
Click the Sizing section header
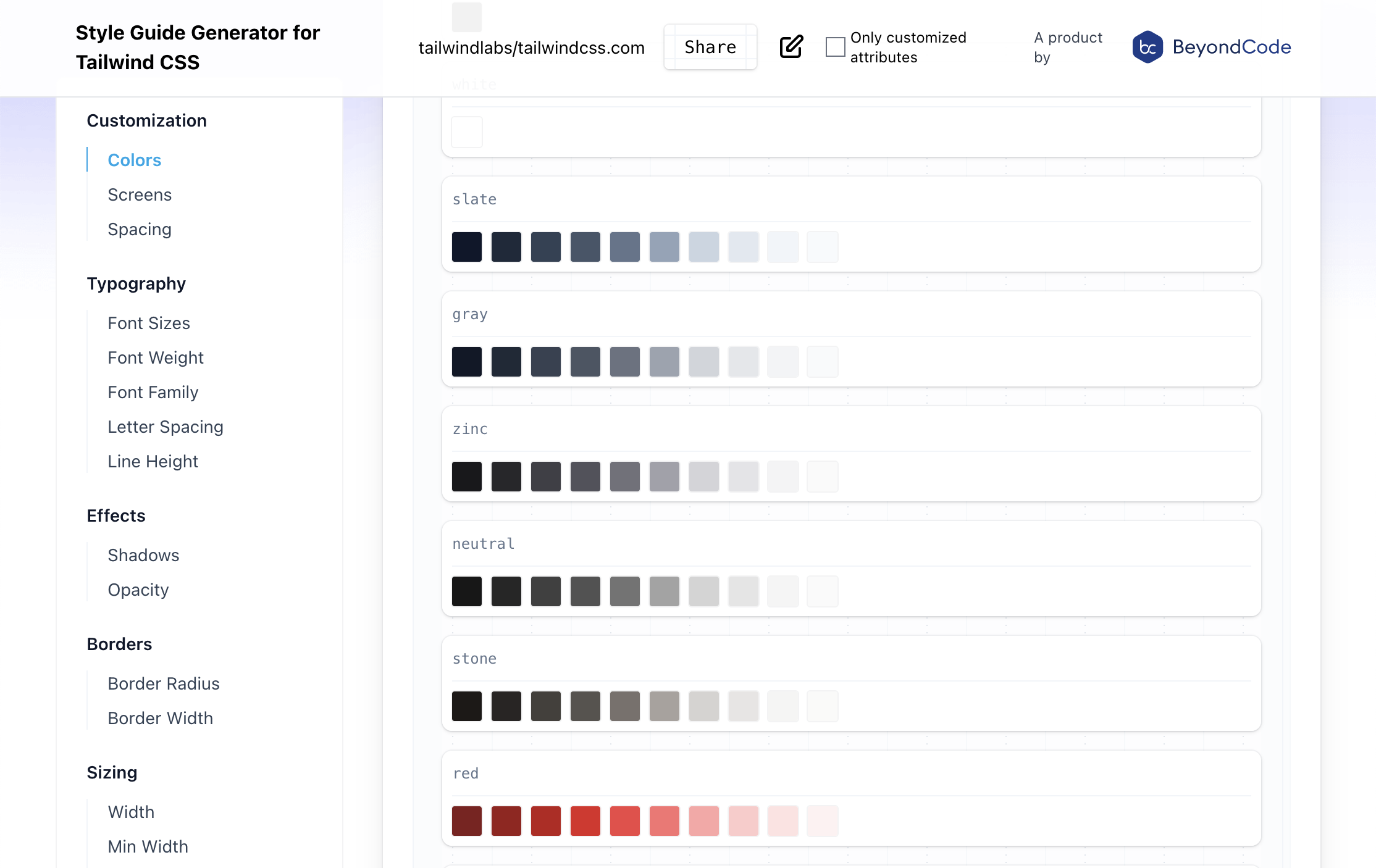[111, 772]
